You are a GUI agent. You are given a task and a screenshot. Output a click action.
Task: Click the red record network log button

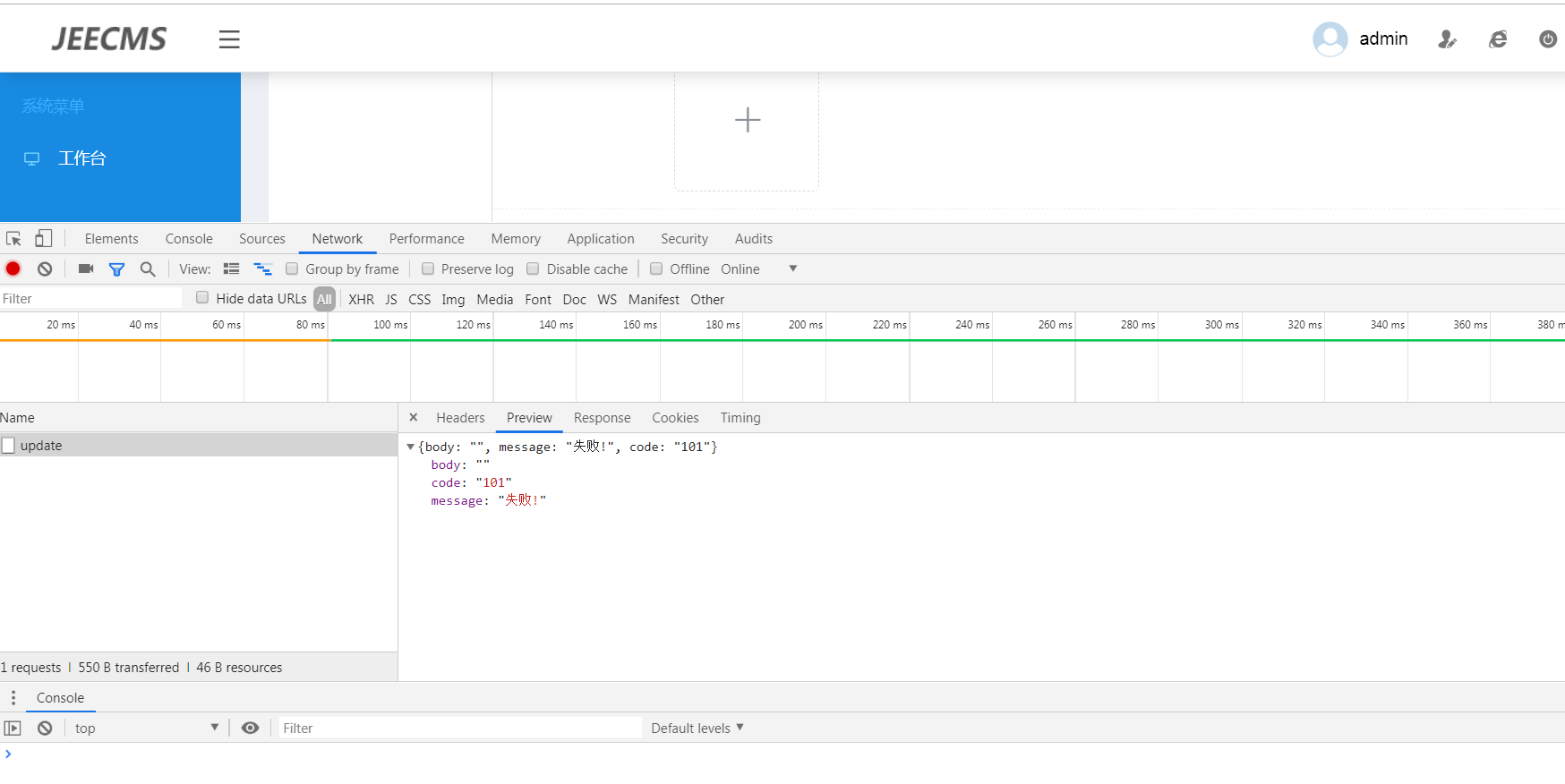coord(13,268)
